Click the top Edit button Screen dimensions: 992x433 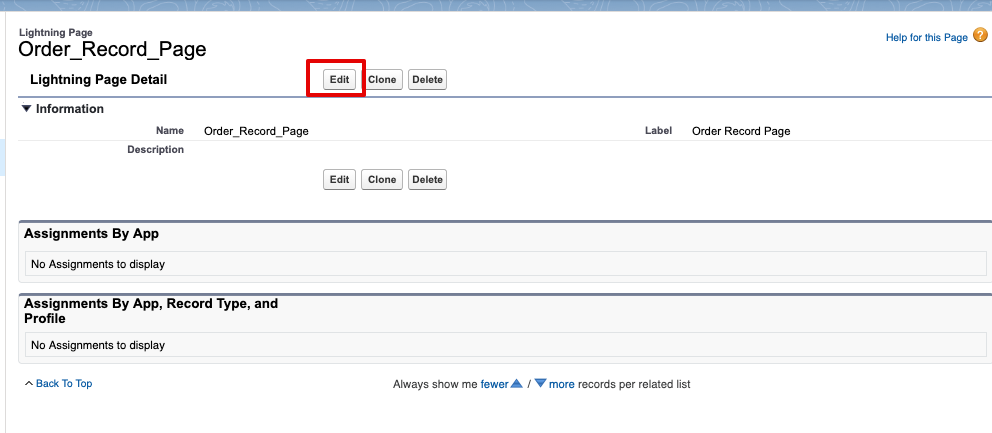(x=339, y=80)
